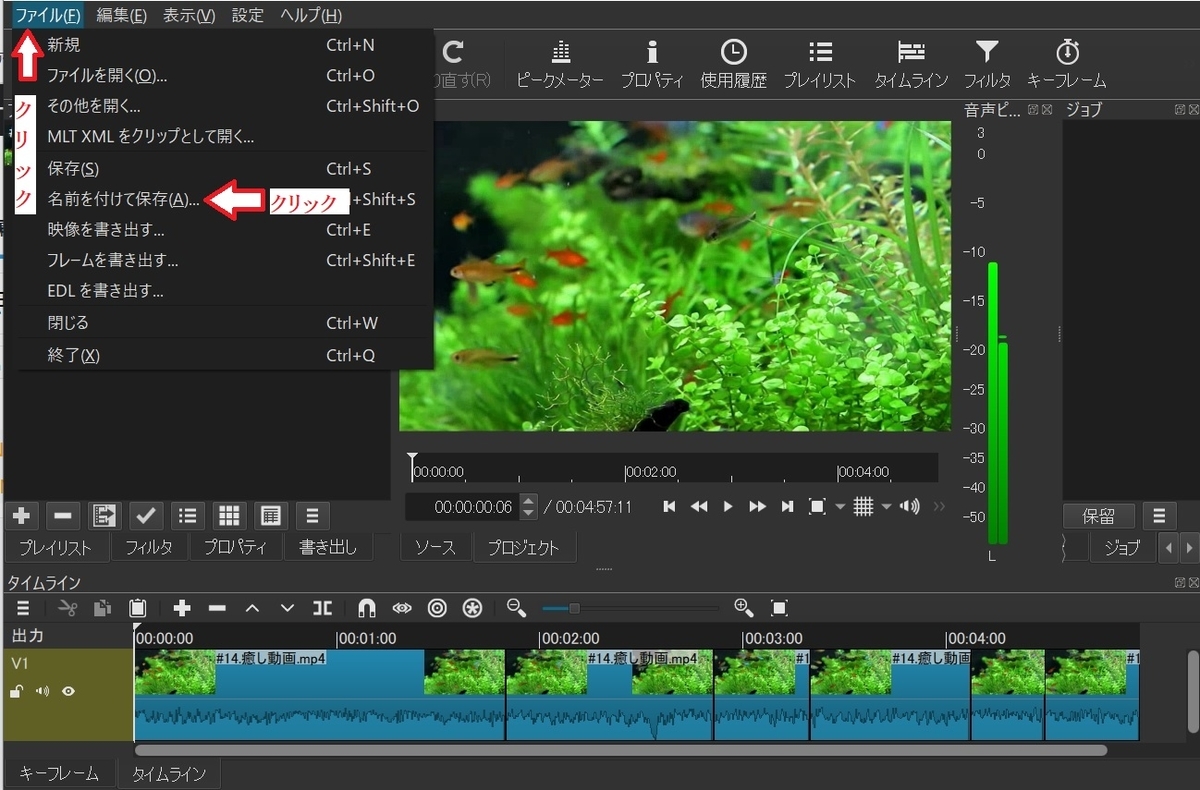Click the timeline paste clipboard icon
This screenshot has width=1200, height=790.
click(x=138, y=608)
